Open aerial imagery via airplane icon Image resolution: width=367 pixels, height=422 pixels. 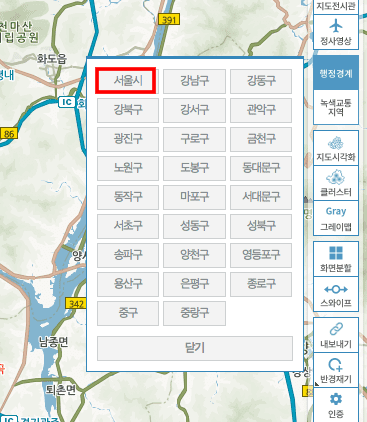[x=336, y=32]
